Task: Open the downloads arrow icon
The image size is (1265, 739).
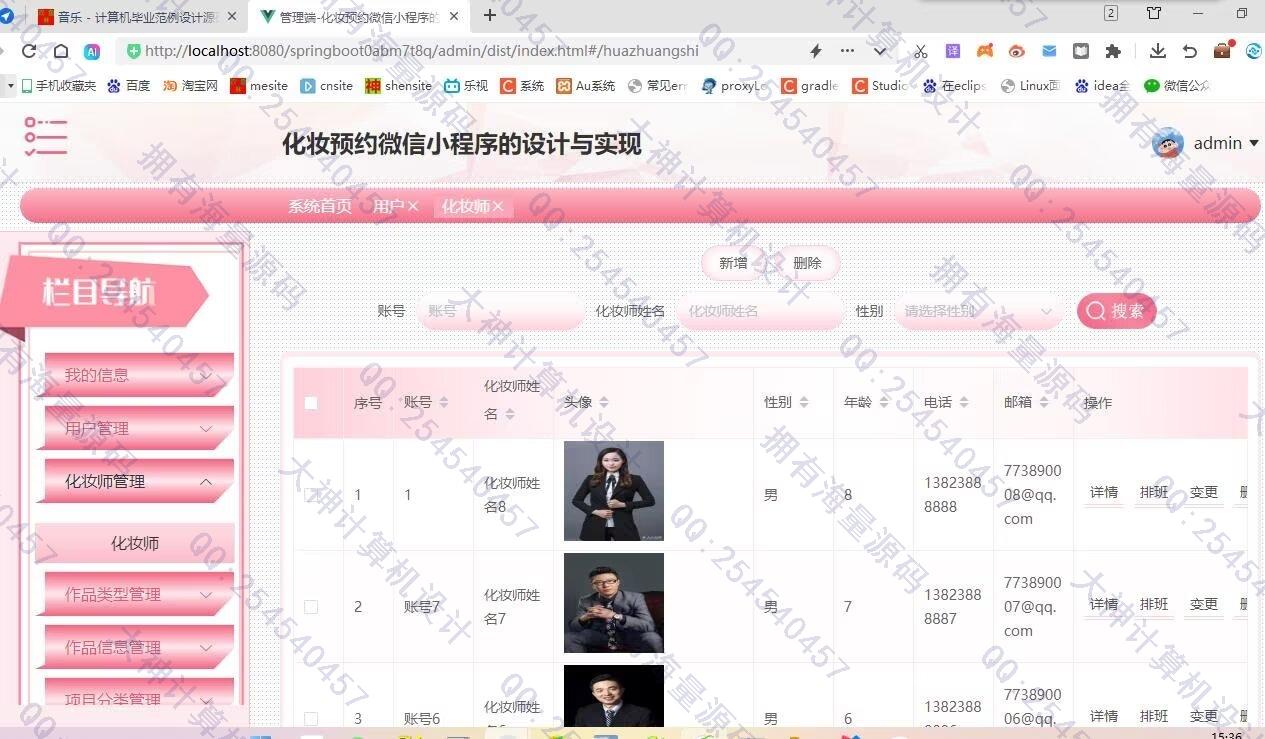Action: tap(1158, 51)
